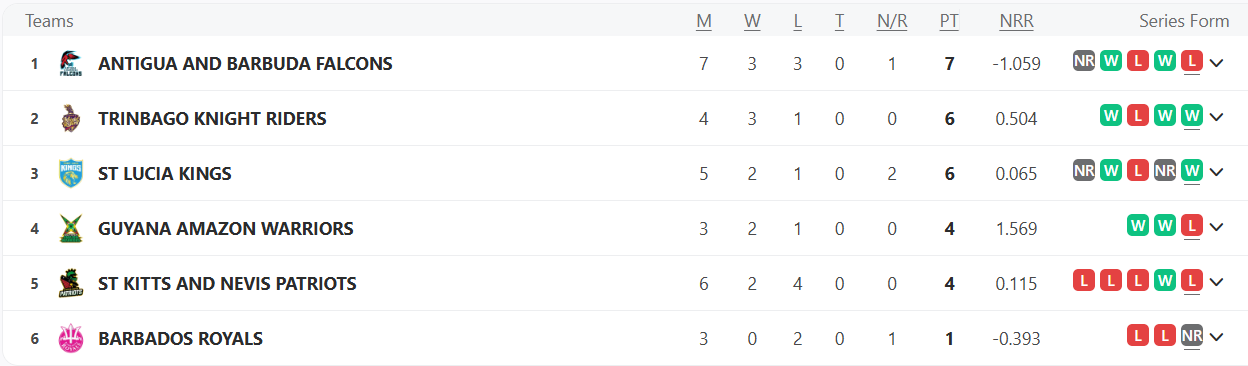The height and width of the screenshot is (366, 1248).
Task: Click the Guyana Amazon Warriors team logo
Action: coord(70,229)
